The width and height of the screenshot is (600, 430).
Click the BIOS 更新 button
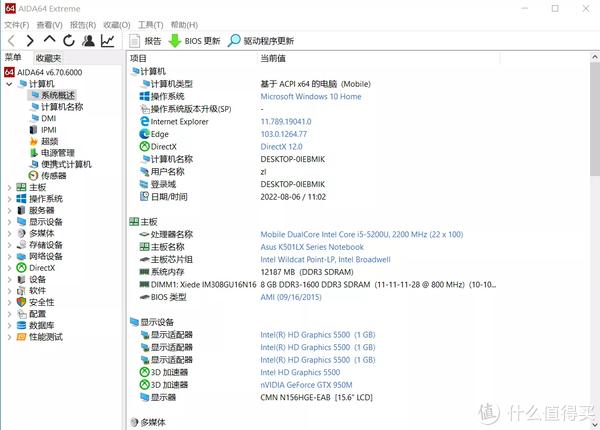194,41
